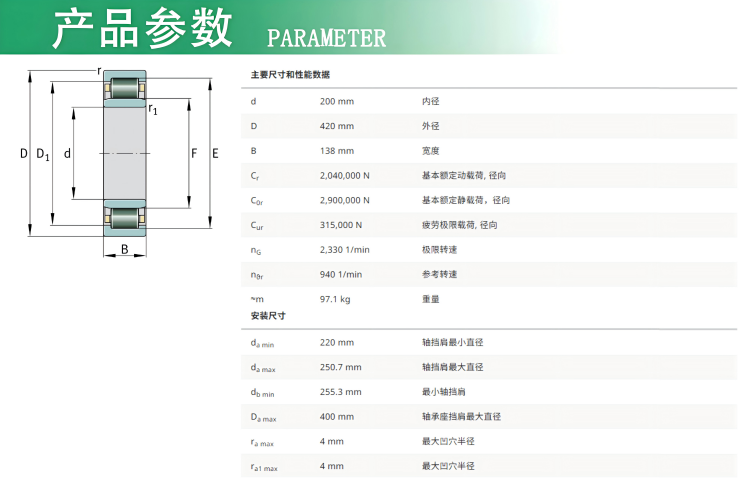Image resolution: width=750 pixels, height=489 pixels.
Task: Select the 315,000 N fatigue load value
Action: (340, 225)
